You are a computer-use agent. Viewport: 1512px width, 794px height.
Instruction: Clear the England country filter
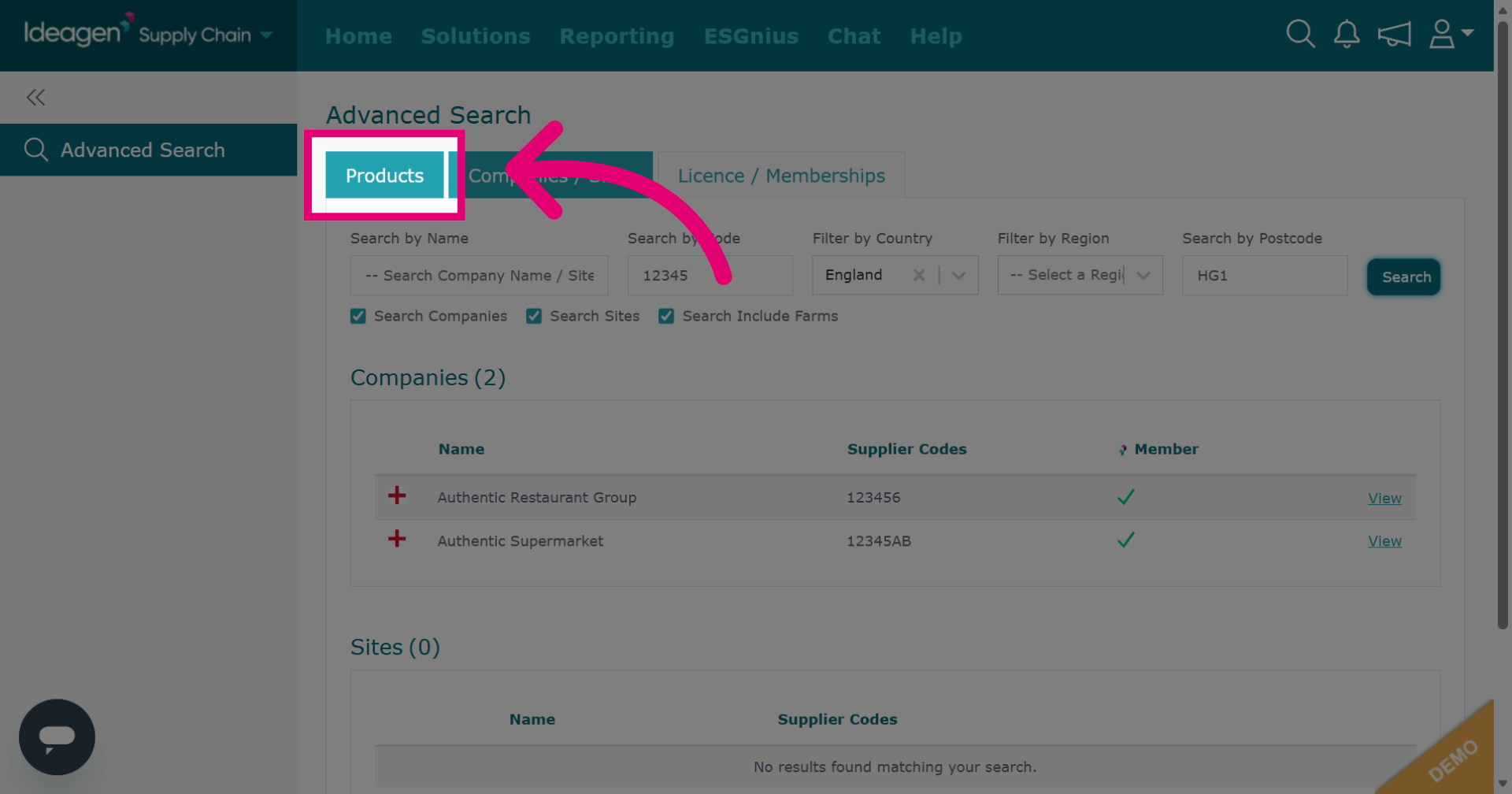(918, 275)
